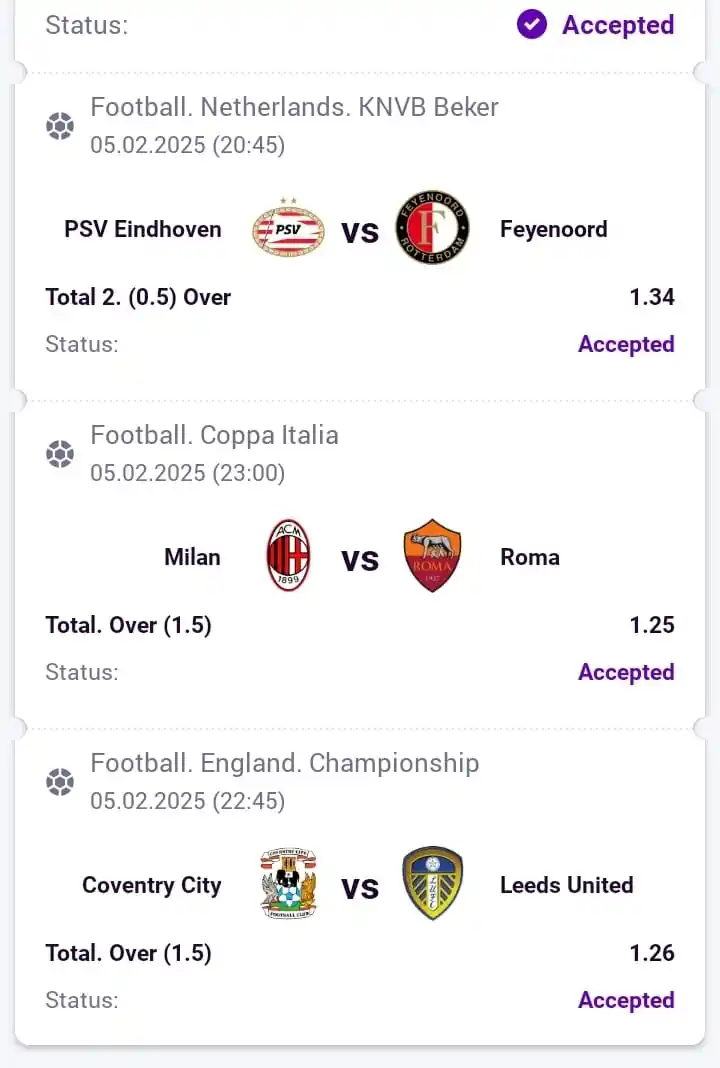The height and width of the screenshot is (1068, 720).
Task: Click the PSV Eindhoven club logo
Action: coord(288,229)
